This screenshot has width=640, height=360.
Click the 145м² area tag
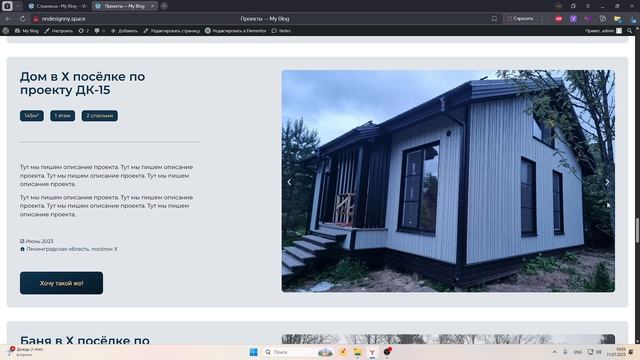point(32,116)
